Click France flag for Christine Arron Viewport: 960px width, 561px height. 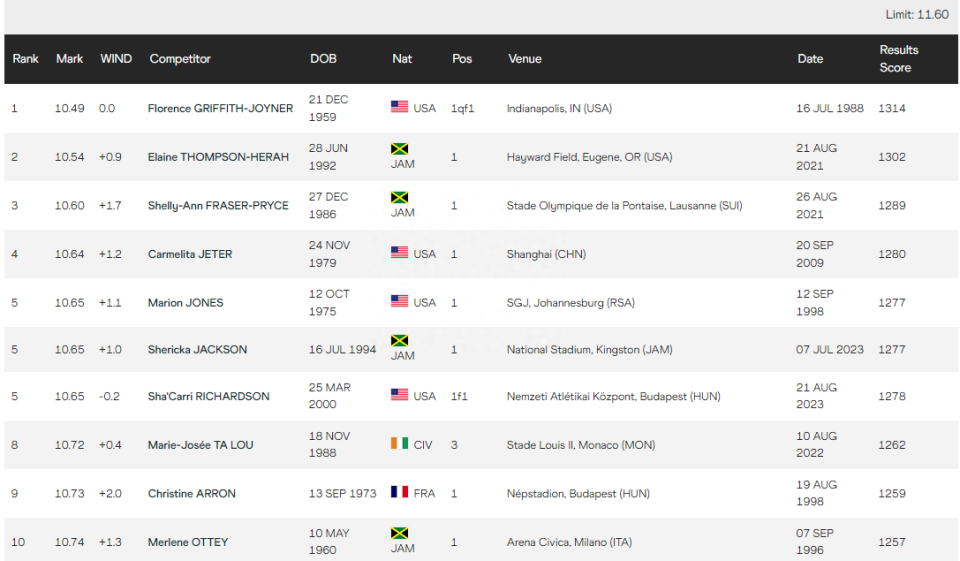[399, 492]
